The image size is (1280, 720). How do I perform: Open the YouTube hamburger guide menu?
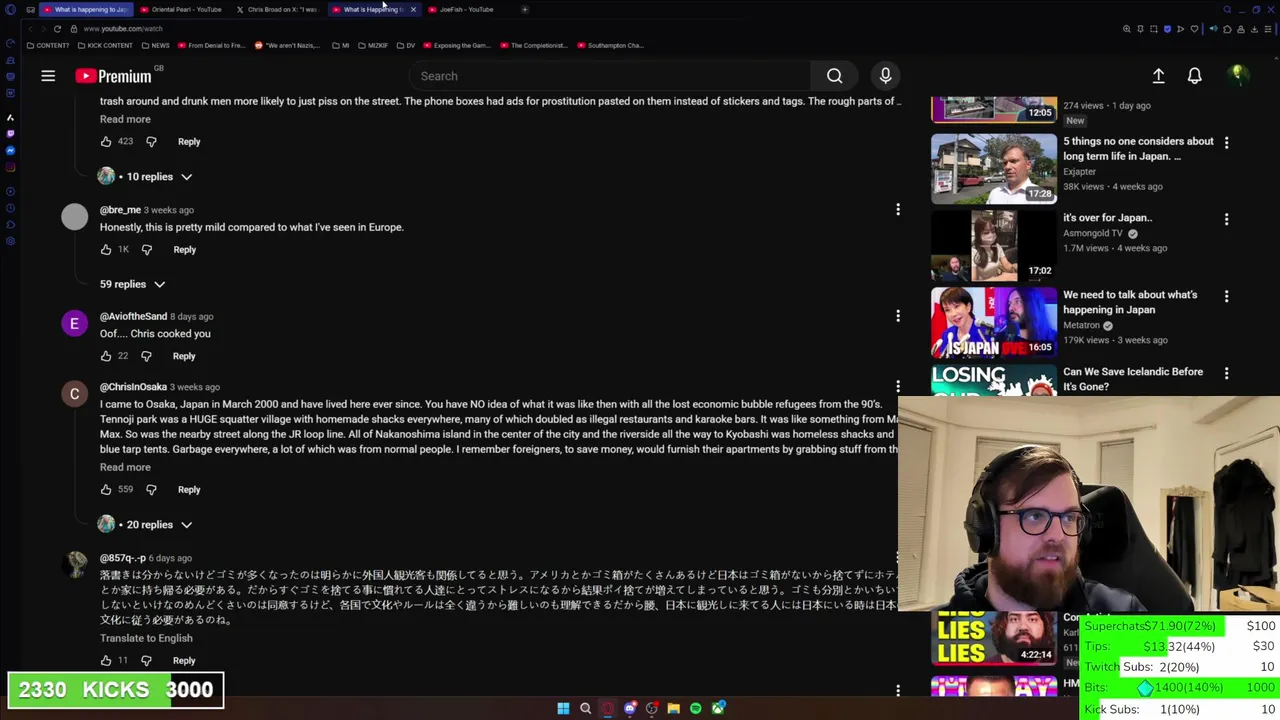tap(48, 76)
